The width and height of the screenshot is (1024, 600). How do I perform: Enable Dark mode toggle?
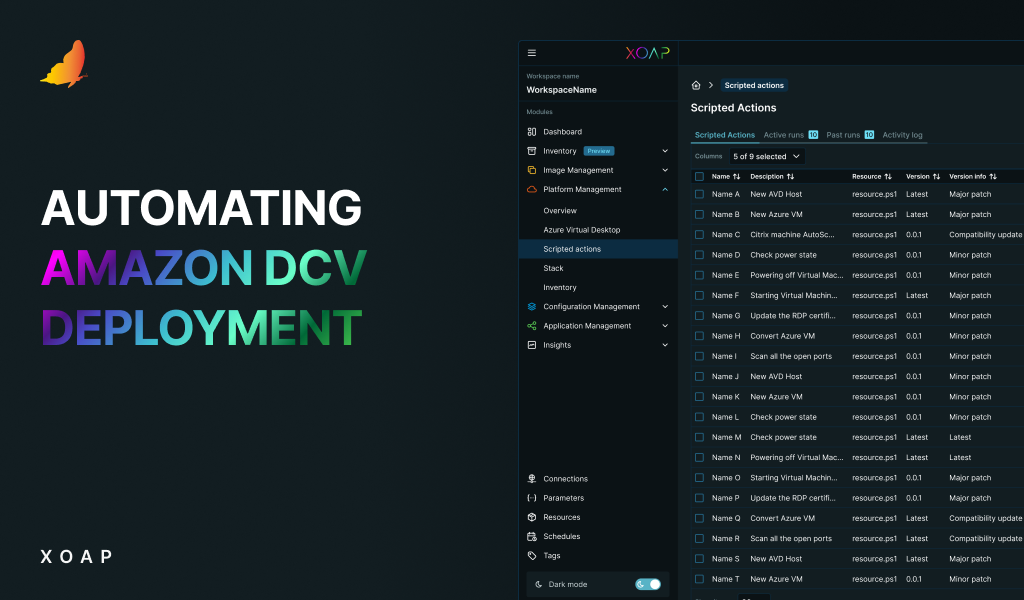tap(648, 584)
